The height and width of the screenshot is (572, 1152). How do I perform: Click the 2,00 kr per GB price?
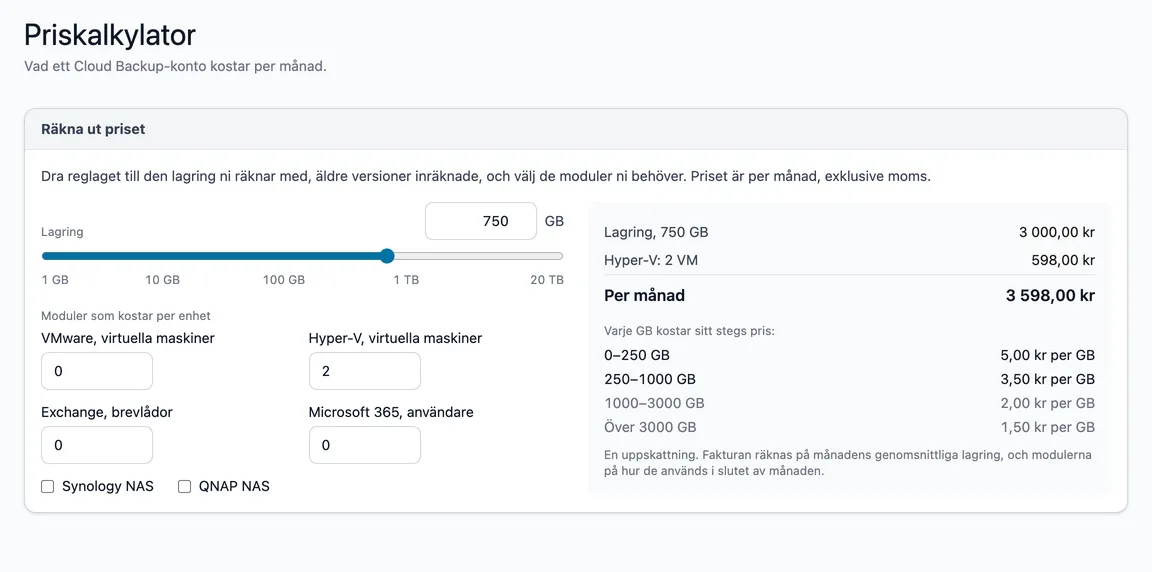(1048, 403)
